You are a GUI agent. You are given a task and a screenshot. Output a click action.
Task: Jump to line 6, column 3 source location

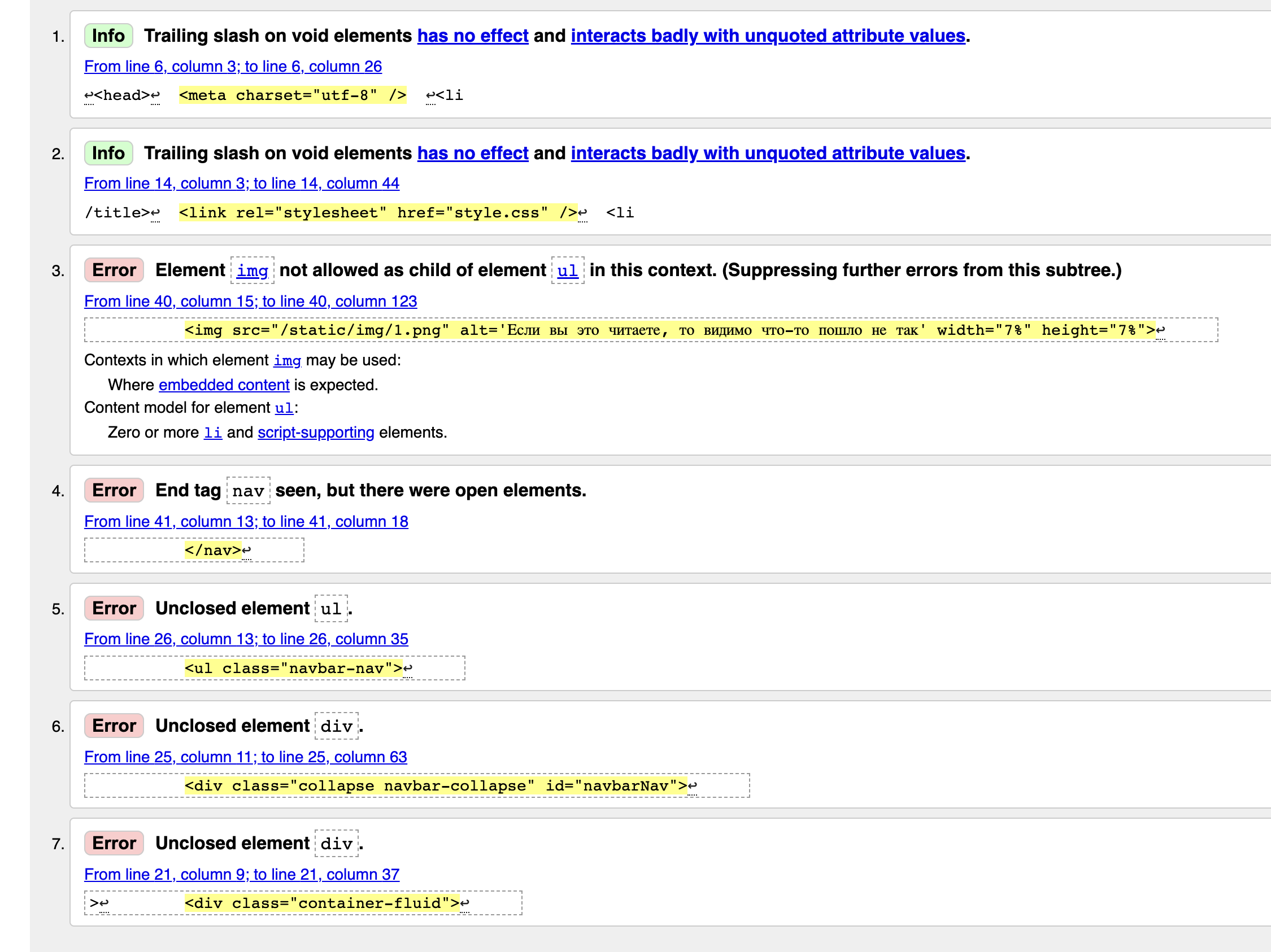pyautogui.click(x=233, y=67)
